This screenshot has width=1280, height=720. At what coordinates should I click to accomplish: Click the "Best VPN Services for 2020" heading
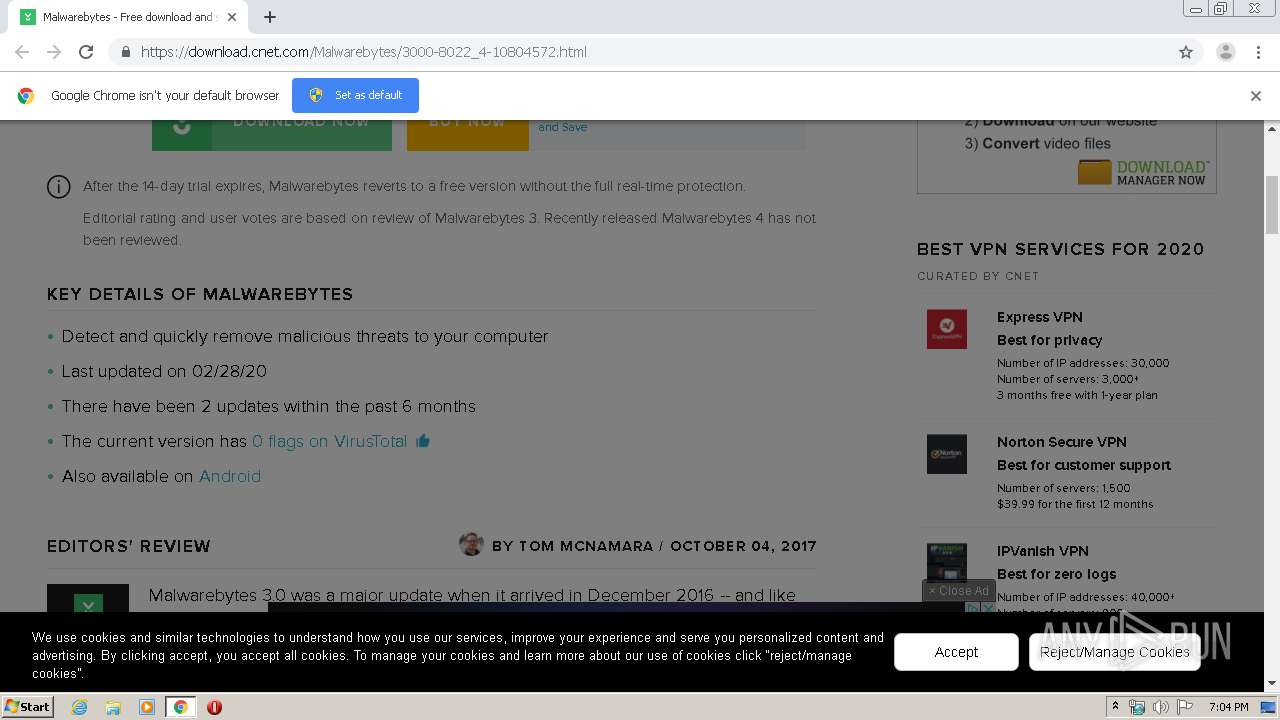1061,249
